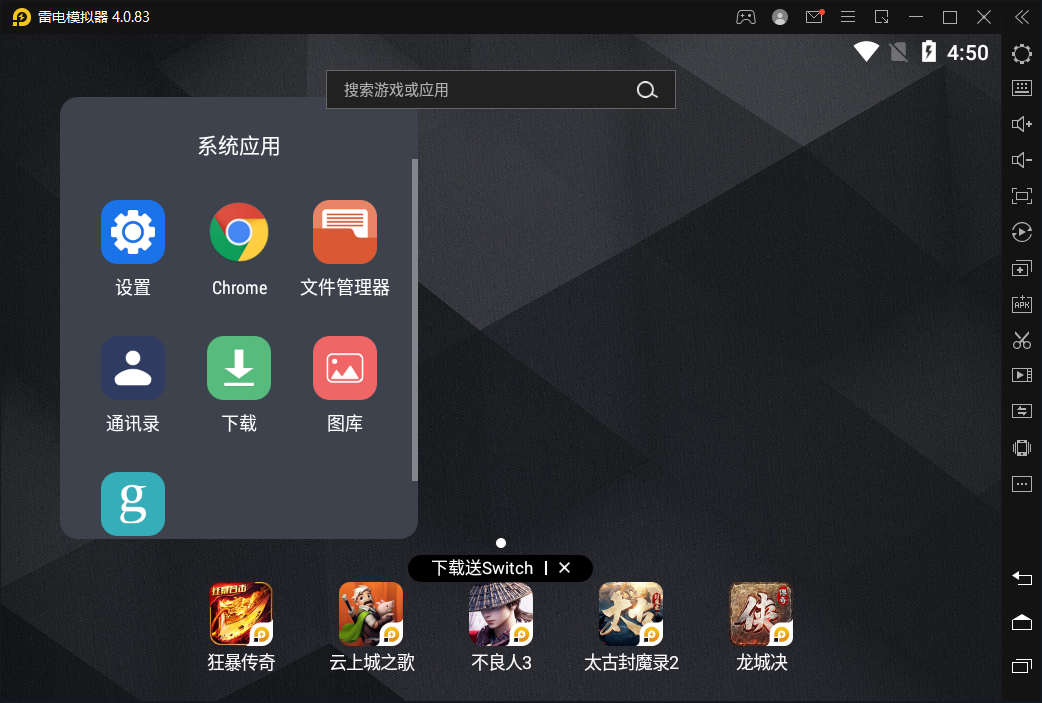Open the APK install tool
Screen dimensions: 1042x703
[x=1021, y=304]
